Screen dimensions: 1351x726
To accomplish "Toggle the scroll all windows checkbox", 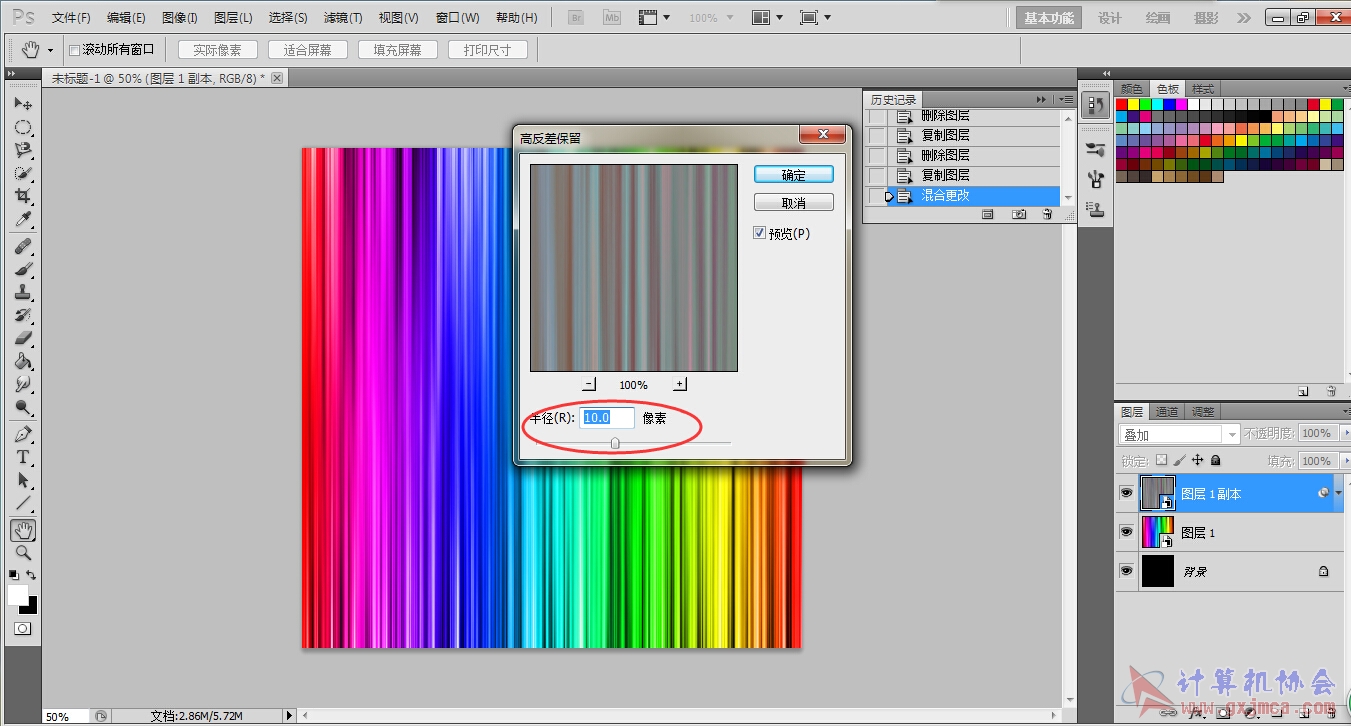I will point(74,50).
